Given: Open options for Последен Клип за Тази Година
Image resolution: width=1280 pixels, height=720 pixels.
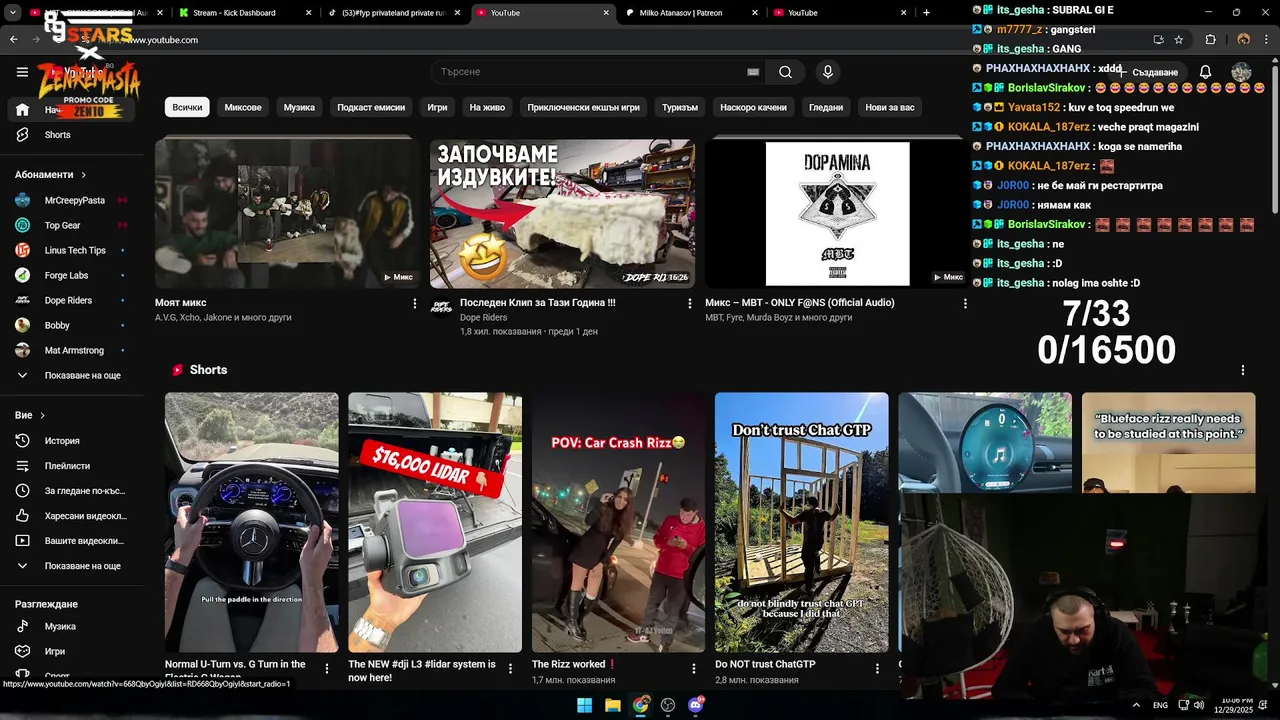Looking at the screenshot, I should click(690, 303).
